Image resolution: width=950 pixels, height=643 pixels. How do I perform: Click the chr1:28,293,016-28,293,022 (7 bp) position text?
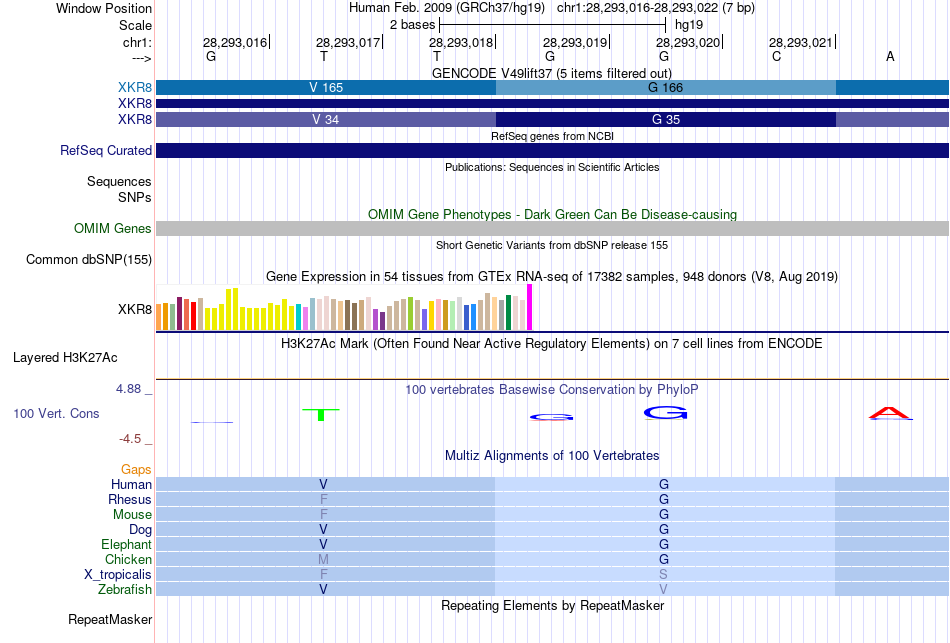(656, 8)
